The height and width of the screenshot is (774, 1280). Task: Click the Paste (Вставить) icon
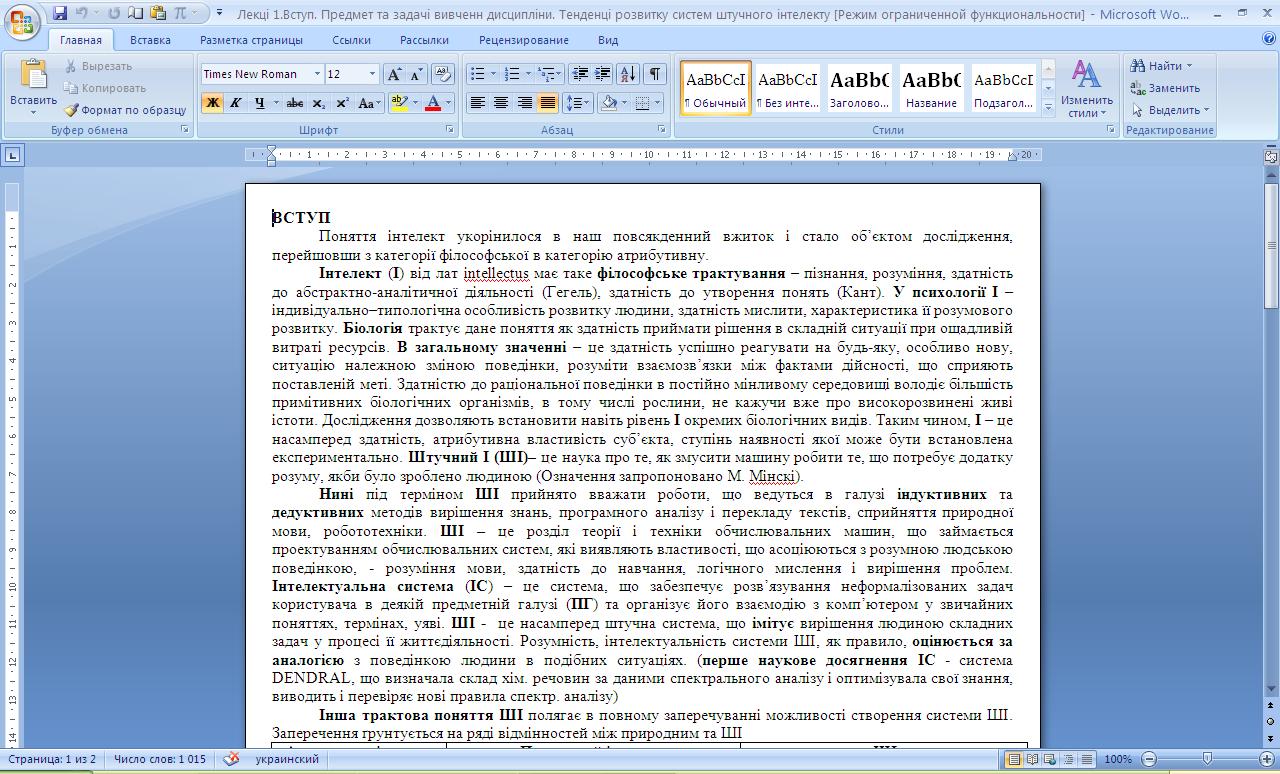(33, 75)
